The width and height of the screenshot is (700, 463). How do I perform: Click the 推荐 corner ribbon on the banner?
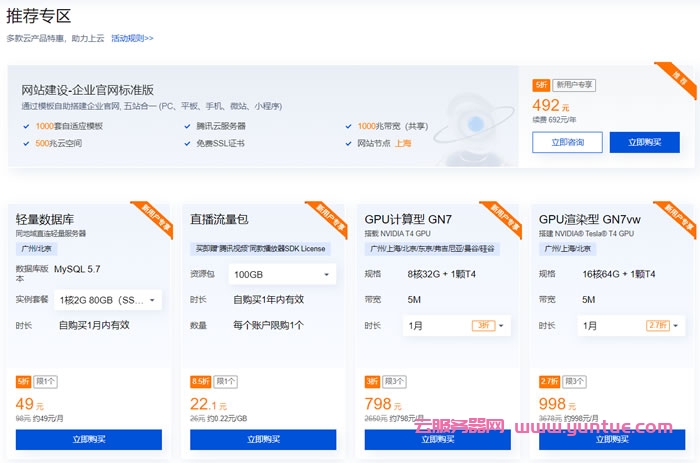click(x=681, y=78)
